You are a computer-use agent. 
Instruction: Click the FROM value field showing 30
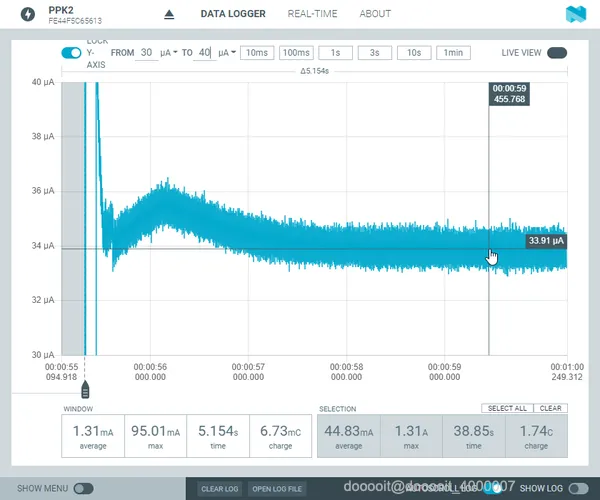click(146, 52)
